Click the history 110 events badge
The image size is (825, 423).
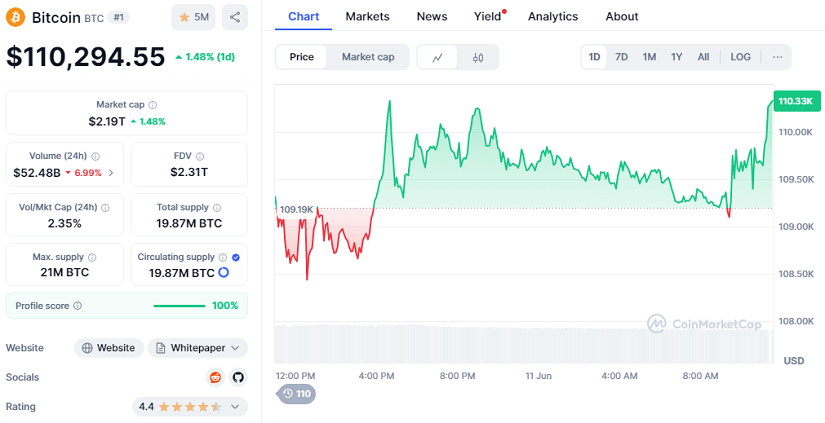[x=297, y=394]
